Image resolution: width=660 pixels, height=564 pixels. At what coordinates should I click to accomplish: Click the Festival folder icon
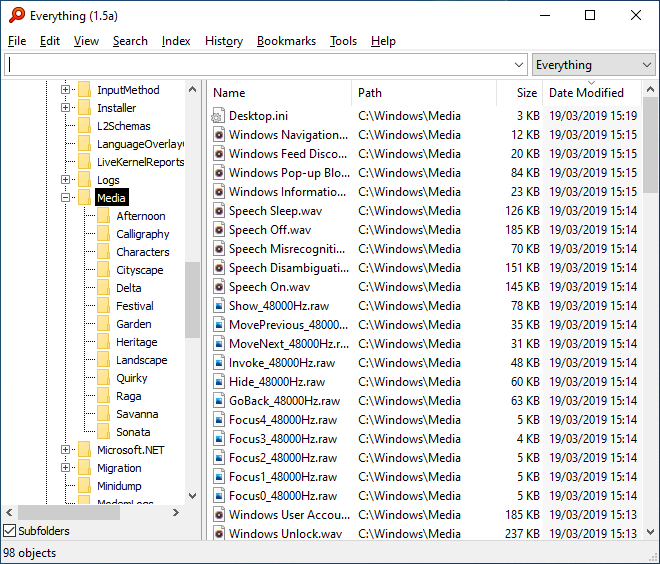point(104,306)
